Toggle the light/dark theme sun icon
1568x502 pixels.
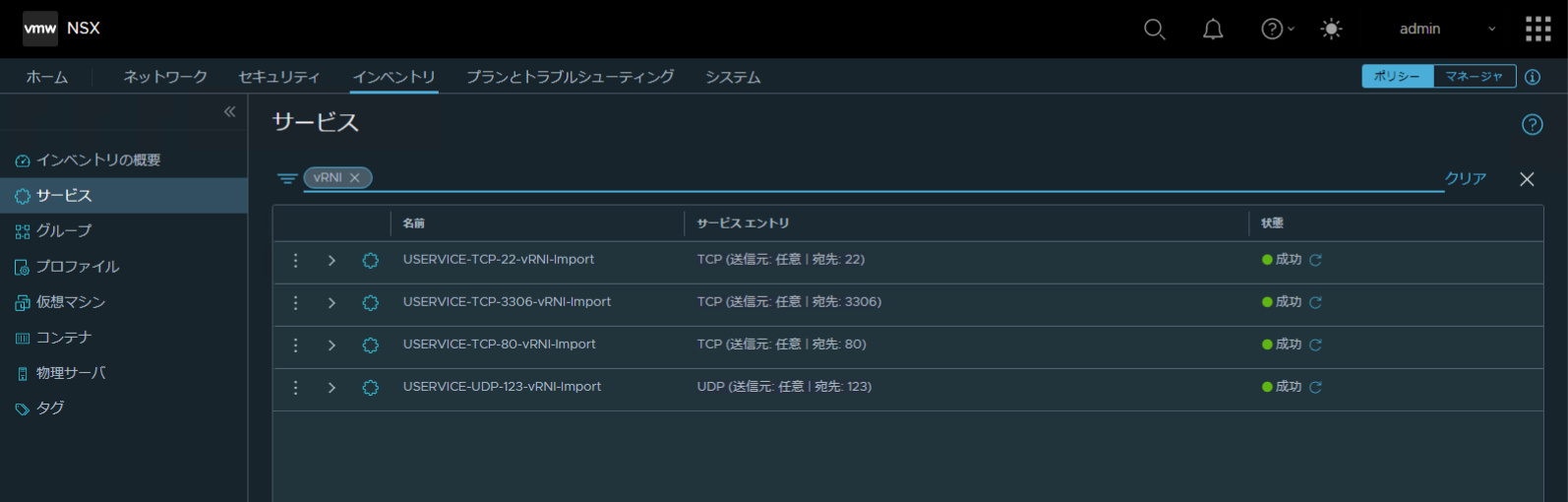point(1331,30)
